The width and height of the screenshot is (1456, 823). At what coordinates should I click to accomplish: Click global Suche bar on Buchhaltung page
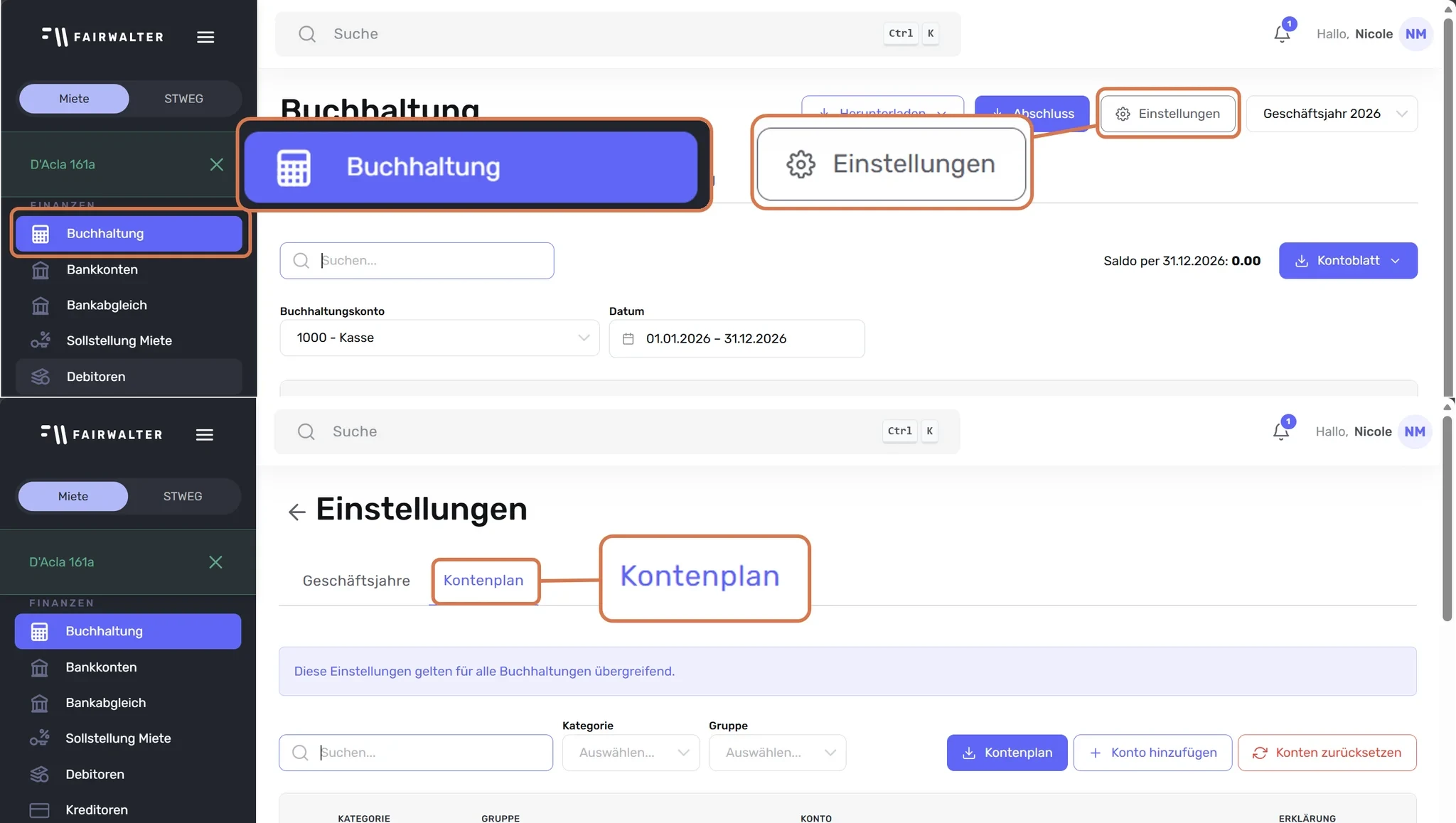tap(618, 33)
